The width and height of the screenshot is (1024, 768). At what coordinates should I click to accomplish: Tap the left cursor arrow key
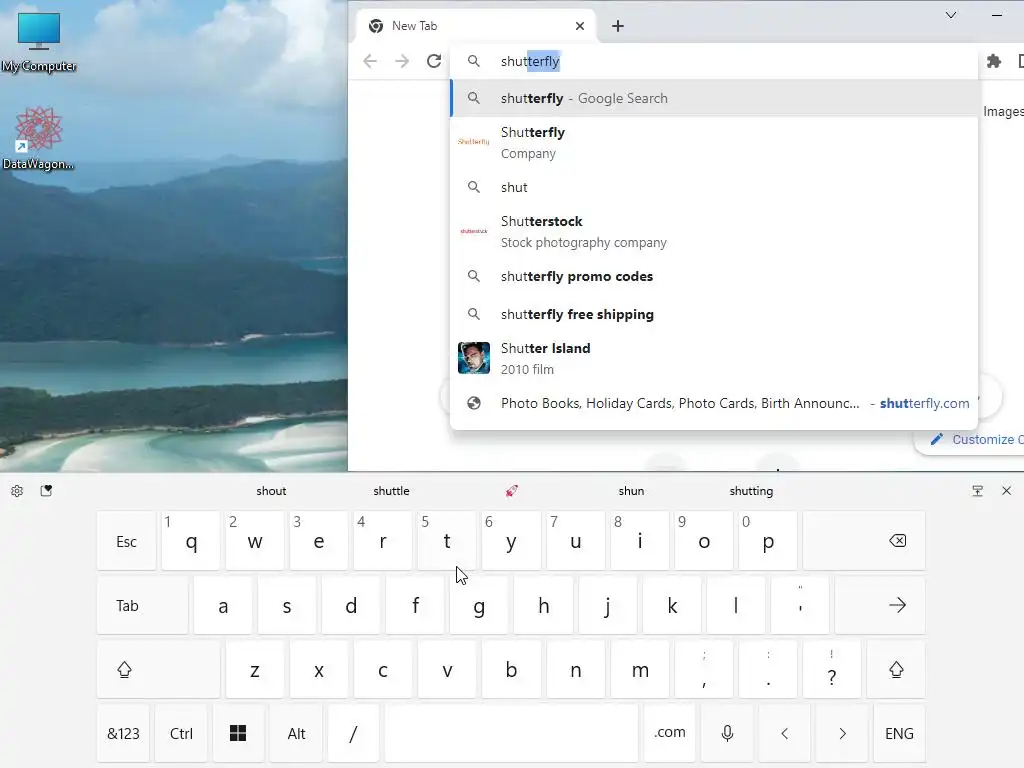[784, 733]
